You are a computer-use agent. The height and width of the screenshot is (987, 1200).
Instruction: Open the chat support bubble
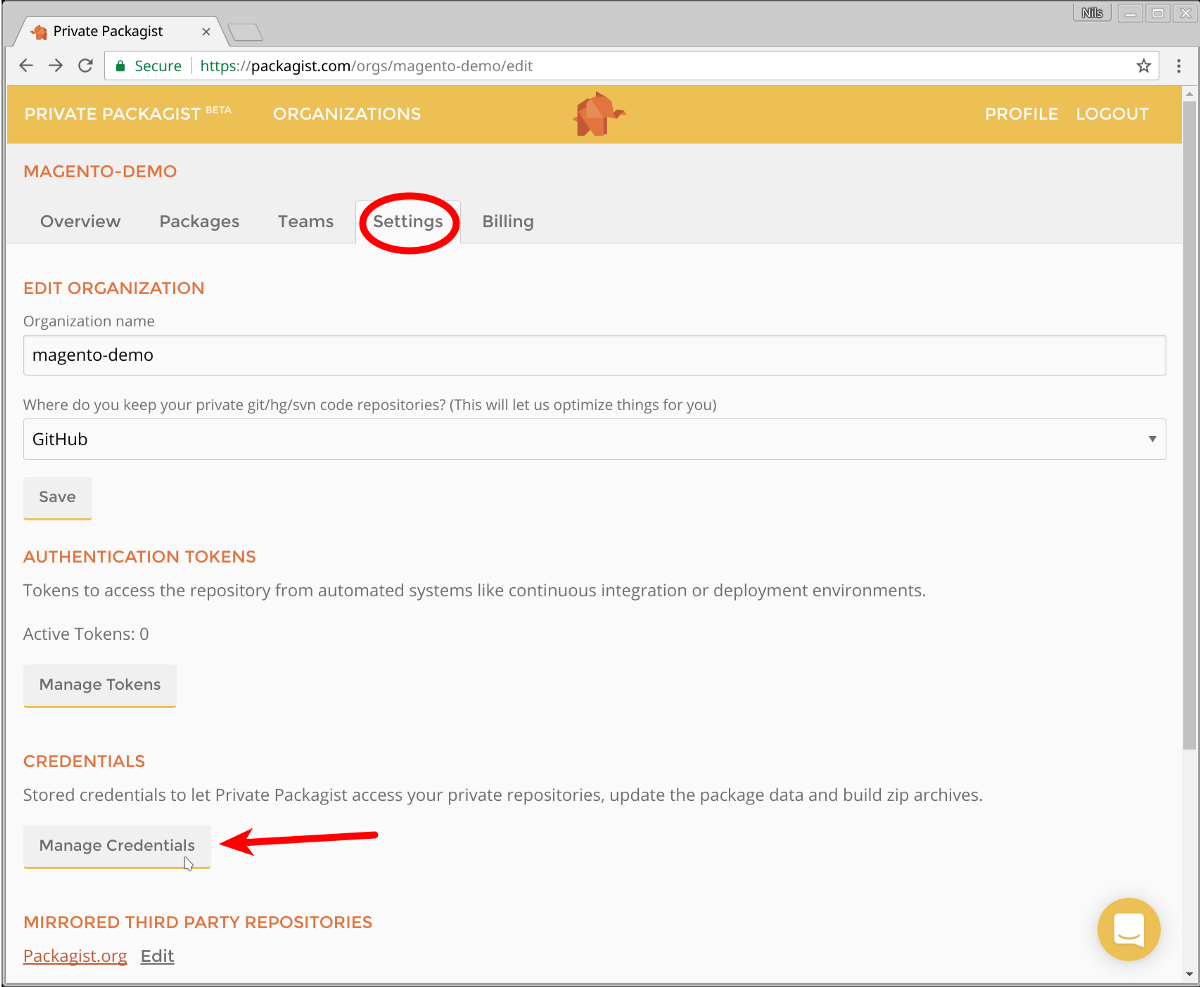[1129, 930]
